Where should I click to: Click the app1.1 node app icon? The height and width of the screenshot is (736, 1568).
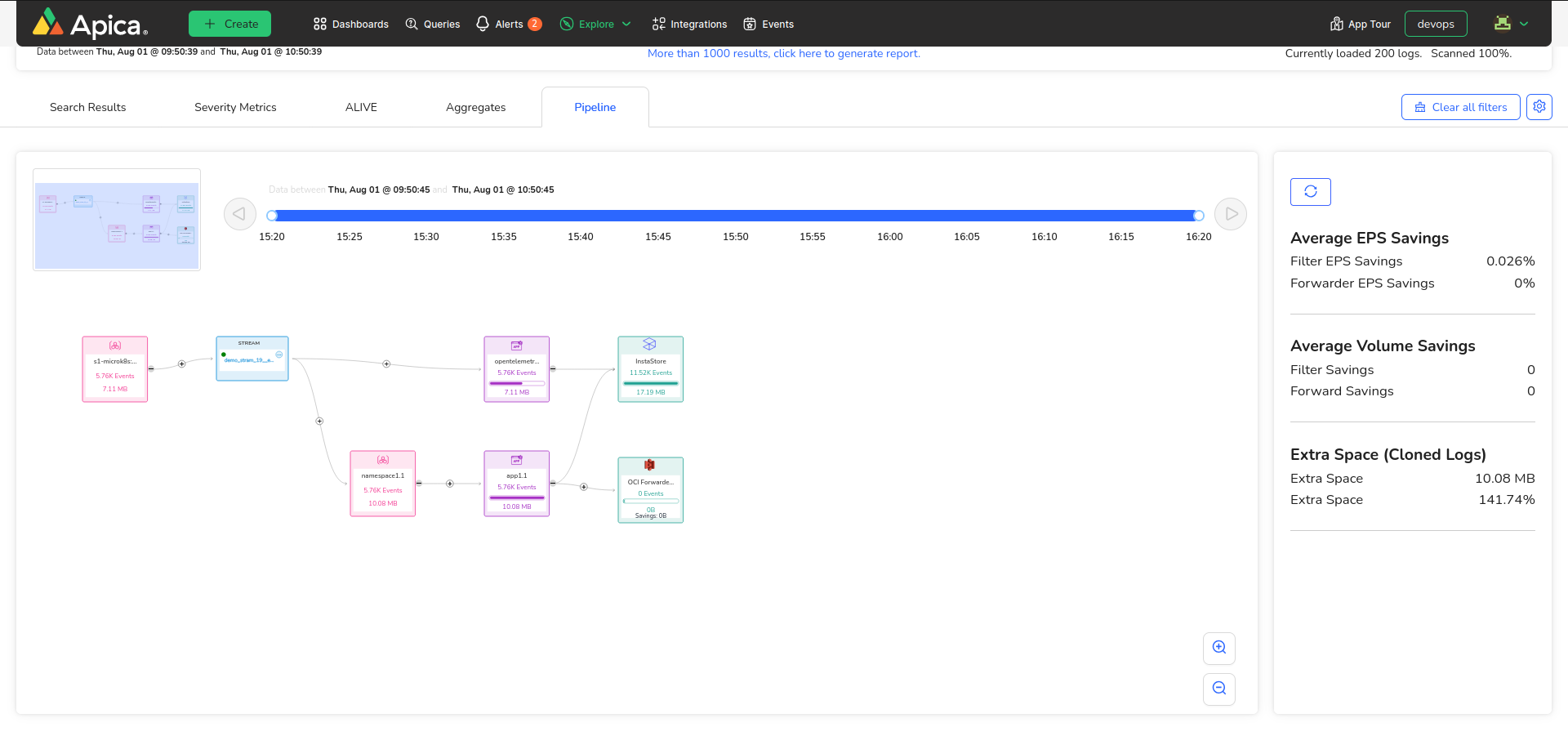(x=516, y=460)
